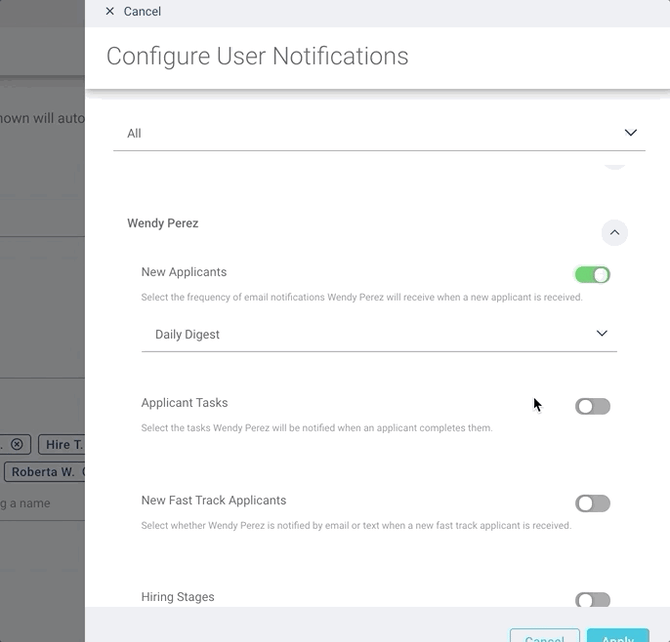Screen dimensions: 670x642
Task: Click the New Applicants label
Action: (x=184, y=272)
